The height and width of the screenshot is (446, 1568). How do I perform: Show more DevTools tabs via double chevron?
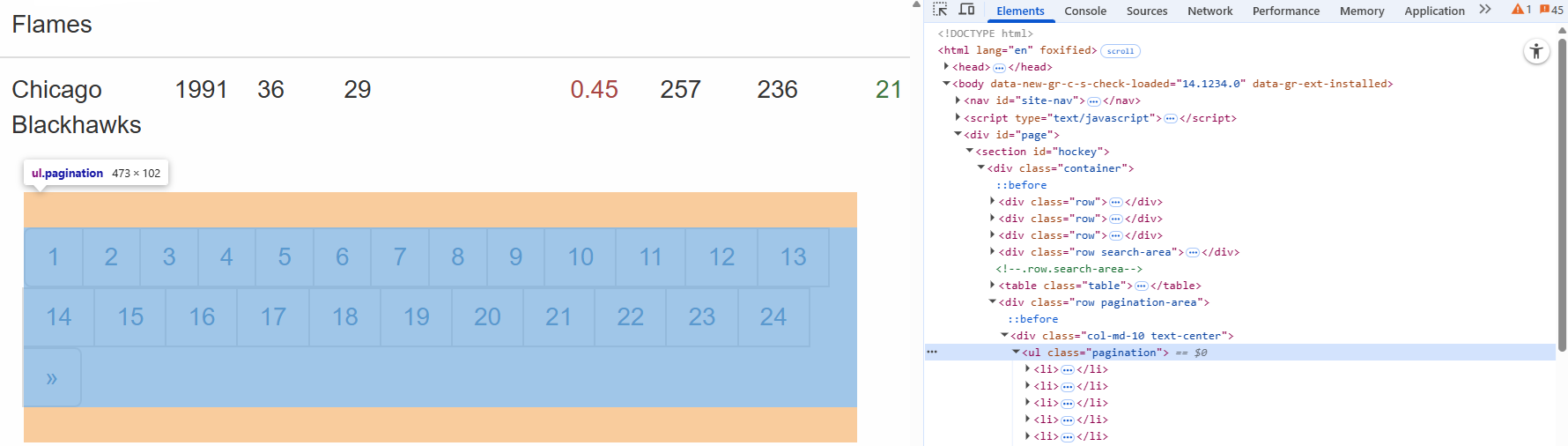coord(1485,10)
